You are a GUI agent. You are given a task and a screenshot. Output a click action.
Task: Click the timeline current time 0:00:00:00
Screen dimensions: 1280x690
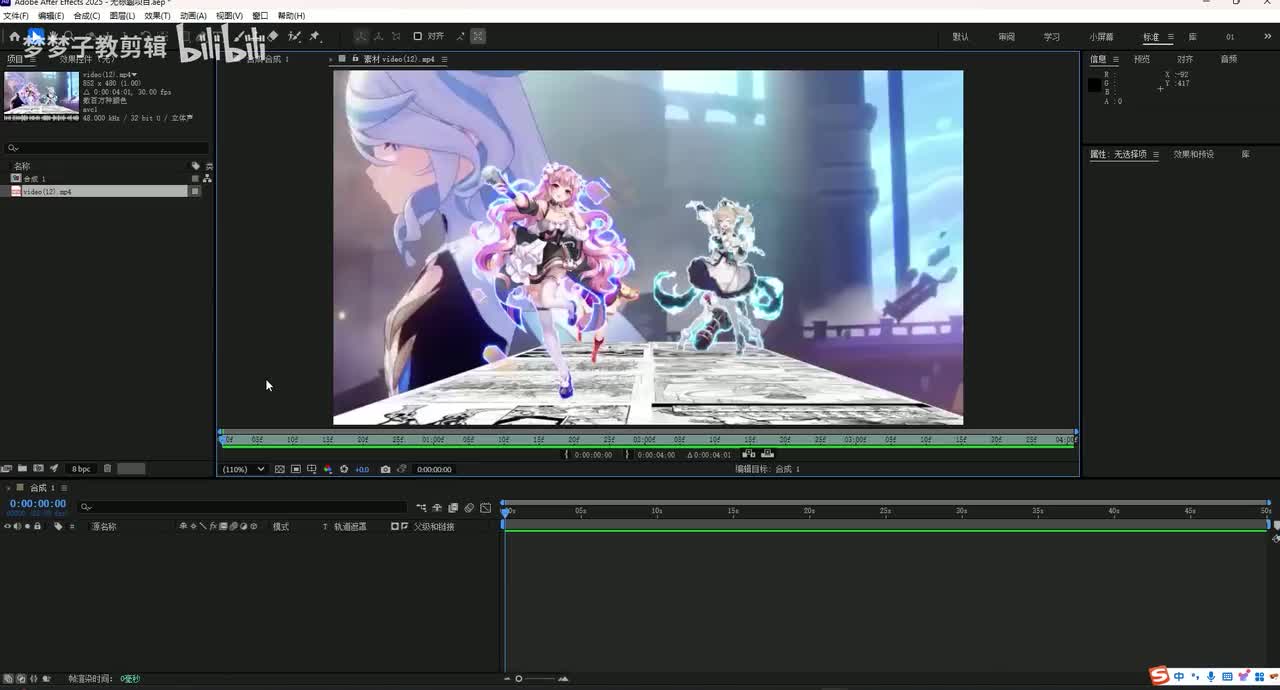point(38,503)
